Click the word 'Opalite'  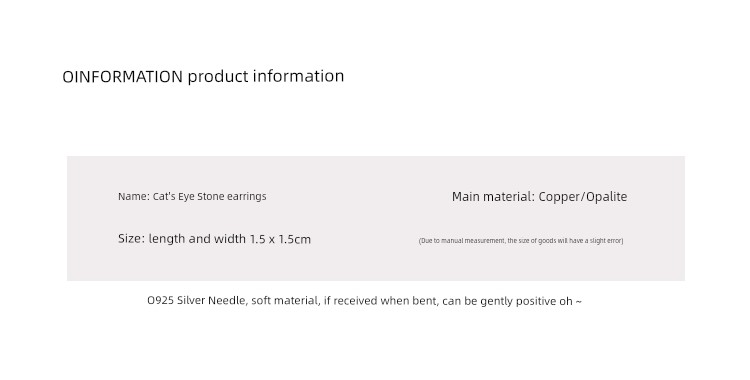(607, 197)
